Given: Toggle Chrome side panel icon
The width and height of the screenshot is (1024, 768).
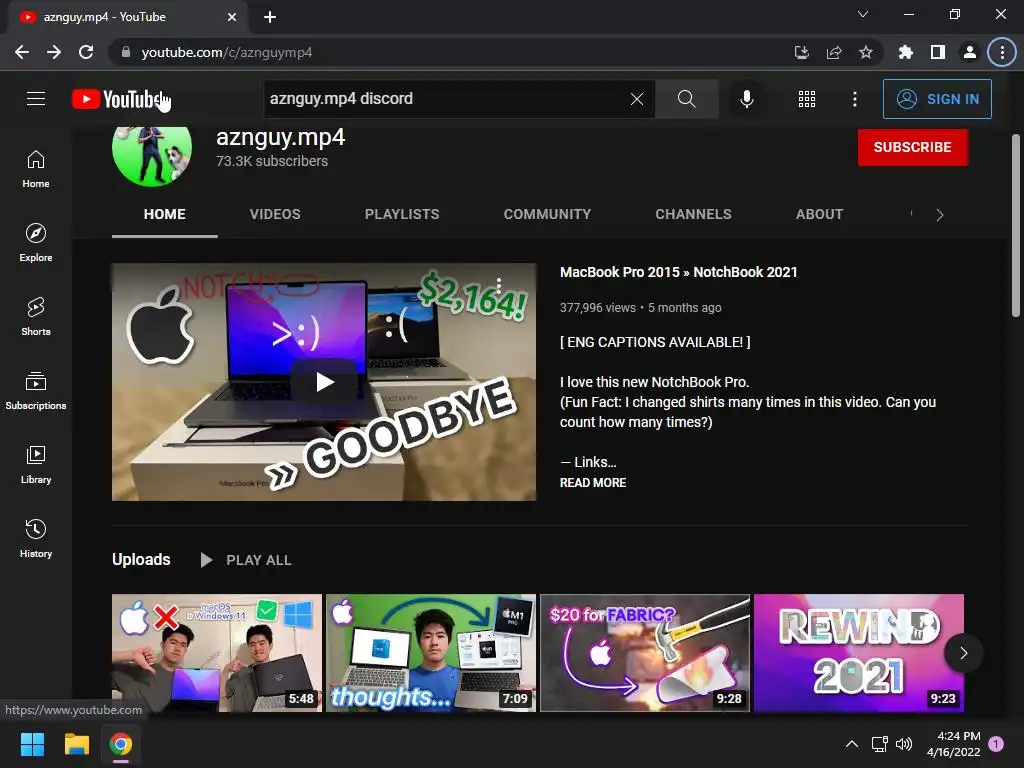Looking at the screenshot, I should pyautogui.click(x=937, y=52).
